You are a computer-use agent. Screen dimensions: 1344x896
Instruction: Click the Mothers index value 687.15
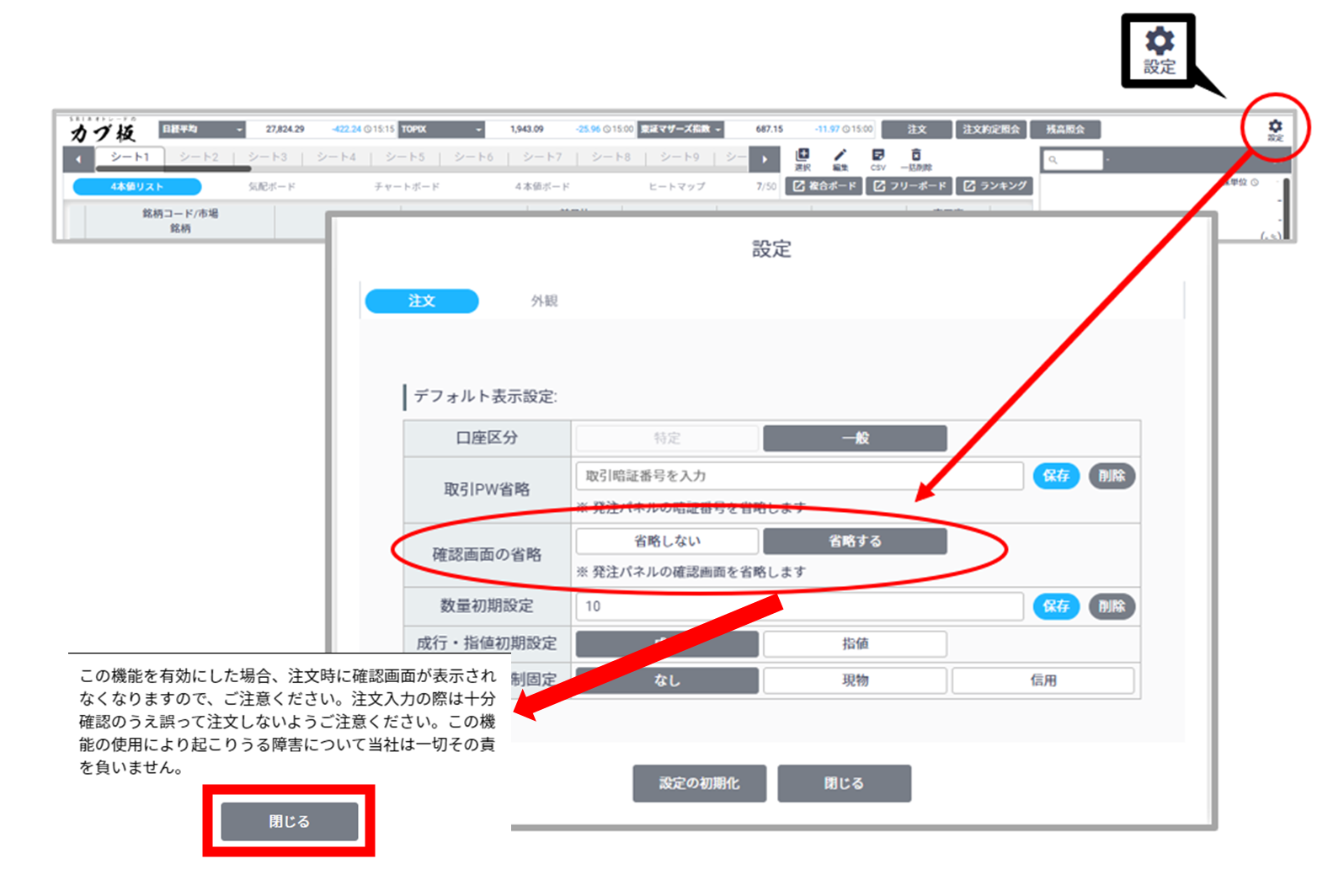coord(769,129)
